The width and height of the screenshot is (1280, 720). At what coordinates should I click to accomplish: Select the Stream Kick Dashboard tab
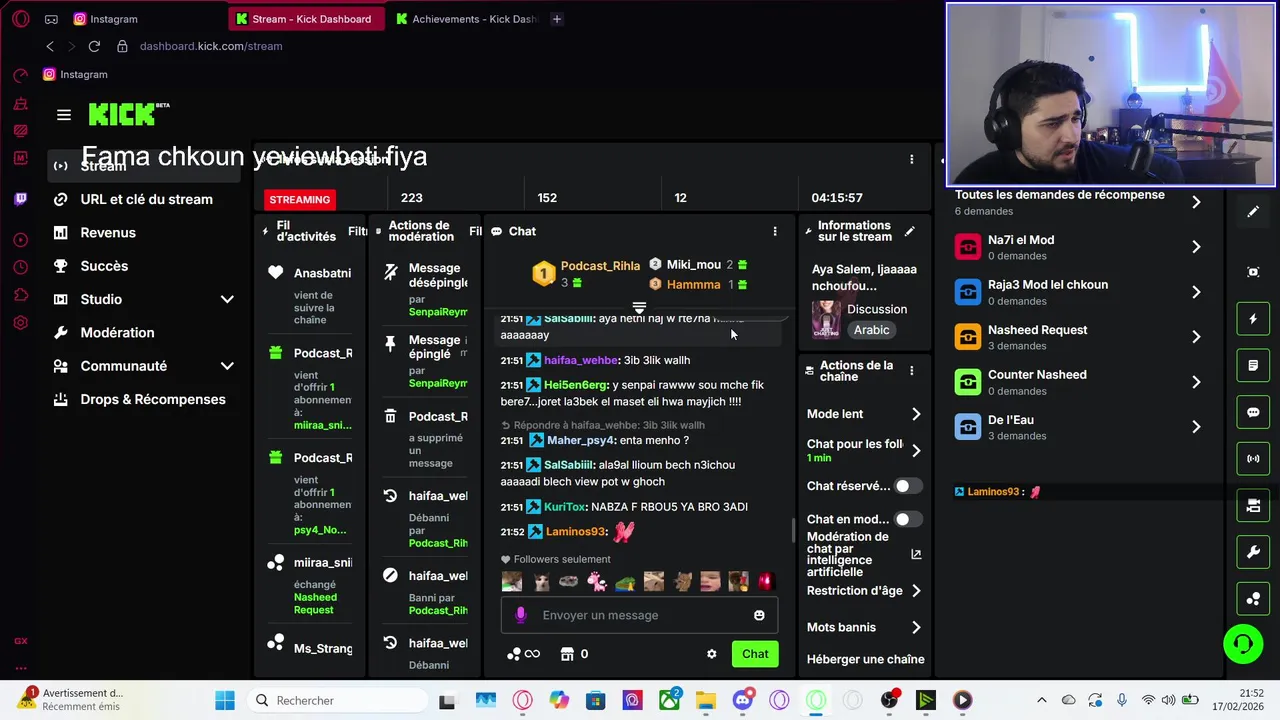[x=306, y=19]
